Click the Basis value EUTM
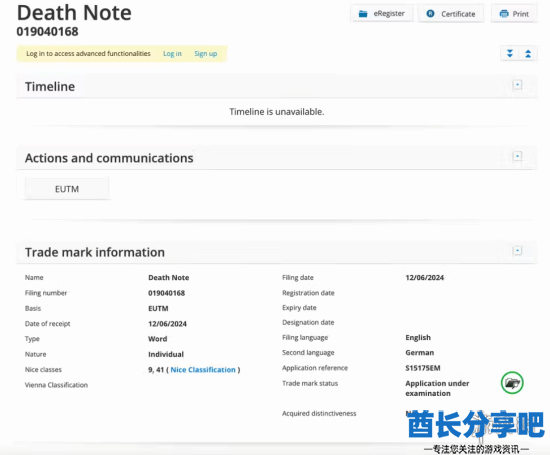The height and width of the screenshot is (455, 550). click(158, 308)
